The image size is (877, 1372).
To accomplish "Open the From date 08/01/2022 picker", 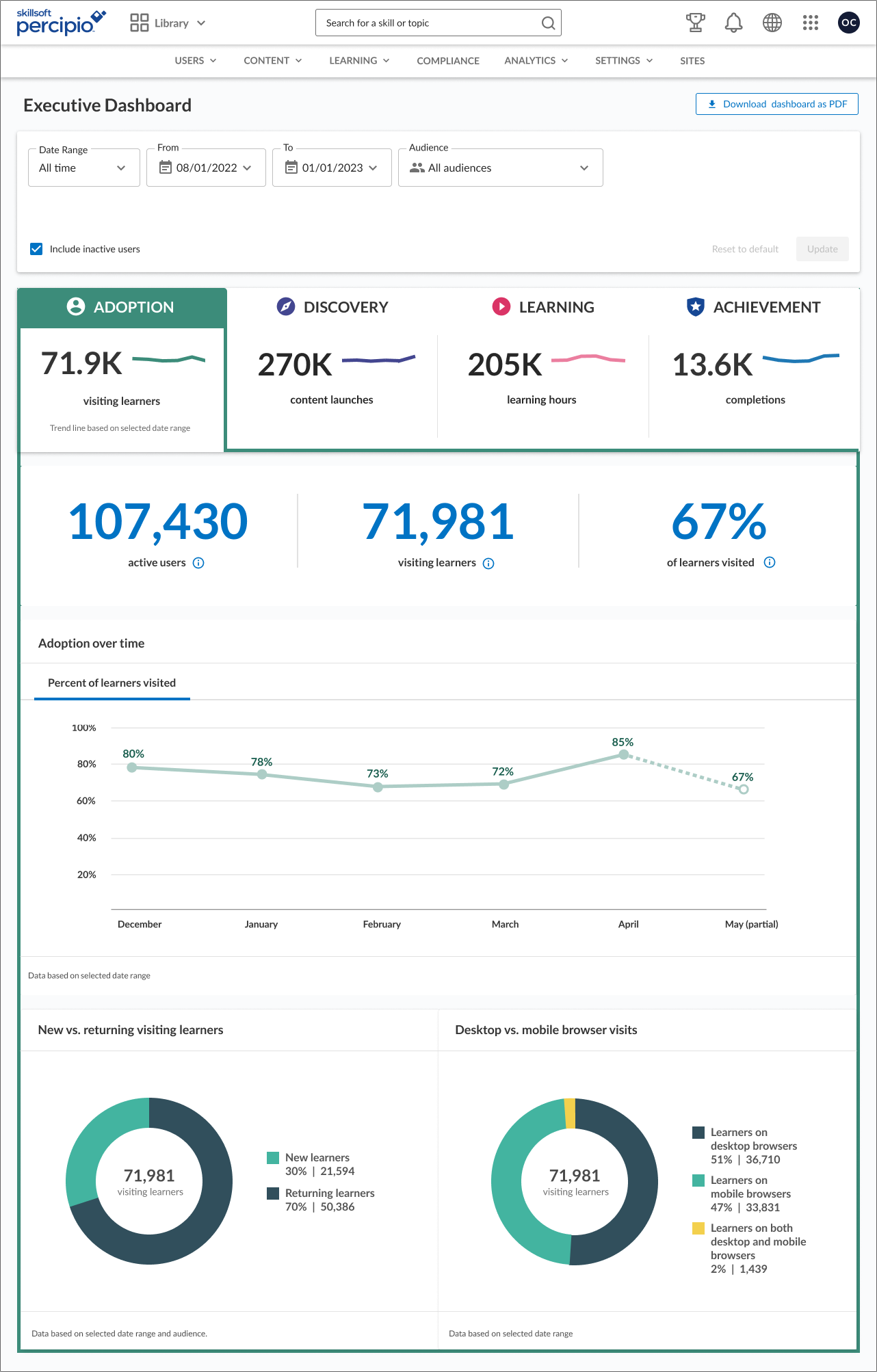I will [x=206, y=168].
